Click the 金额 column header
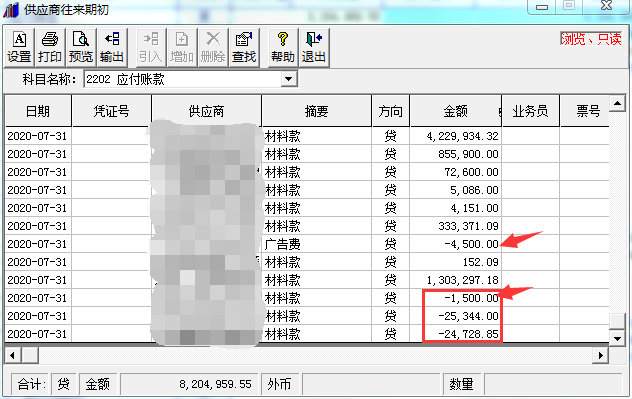The image size is (632, 399). point(455,111)
